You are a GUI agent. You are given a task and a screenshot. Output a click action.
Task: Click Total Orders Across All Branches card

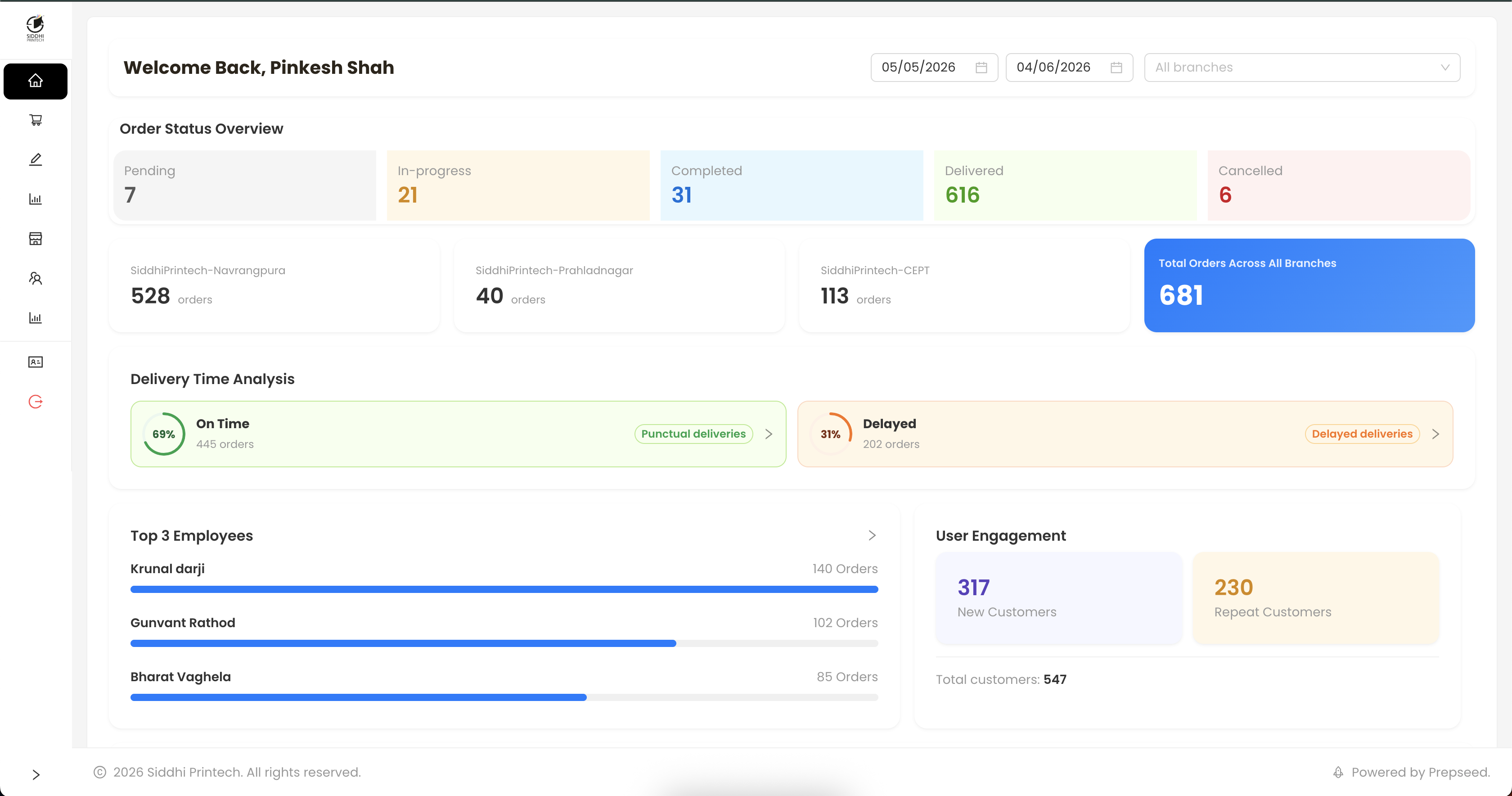pyautogui.click(x=1309, y=285)
